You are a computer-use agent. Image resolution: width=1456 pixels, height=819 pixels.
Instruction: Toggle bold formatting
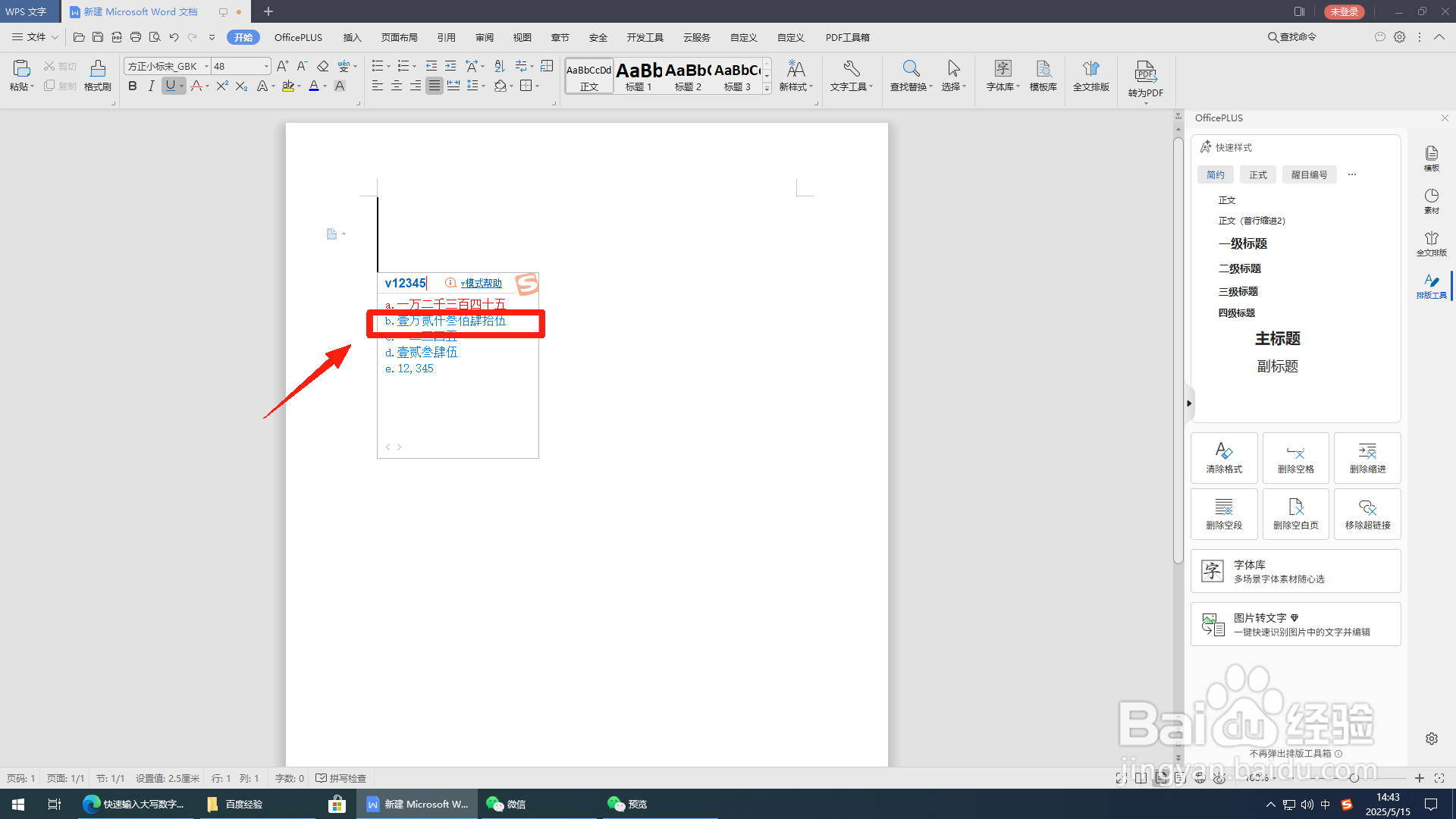[133, 86]
